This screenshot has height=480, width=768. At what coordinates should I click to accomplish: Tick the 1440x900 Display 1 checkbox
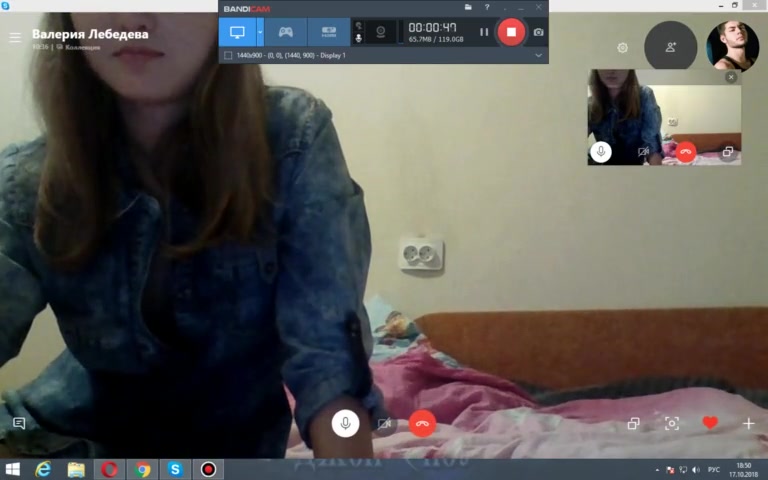pyautogui.click(x=229, y=55)
